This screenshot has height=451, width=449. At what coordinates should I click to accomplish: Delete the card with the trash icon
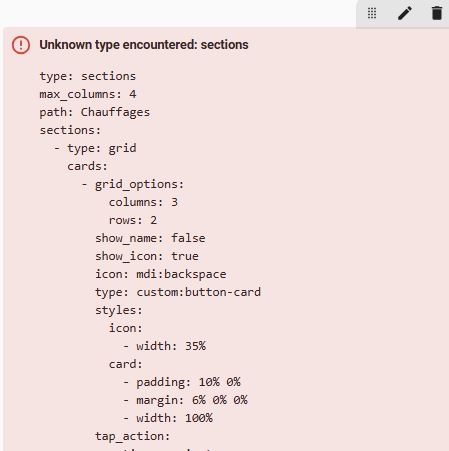[x=437, y=13]
